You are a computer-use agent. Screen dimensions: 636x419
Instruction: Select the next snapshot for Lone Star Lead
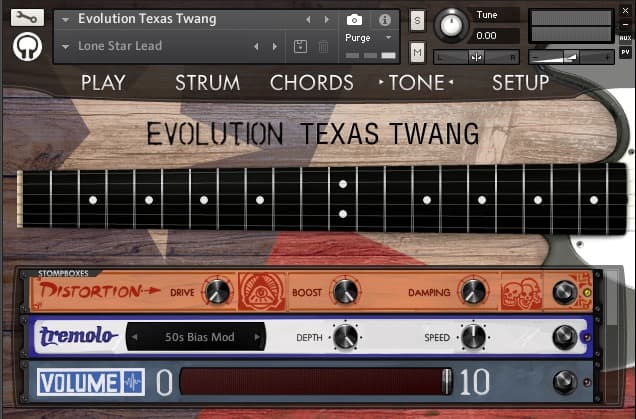[x=275, y=46]
